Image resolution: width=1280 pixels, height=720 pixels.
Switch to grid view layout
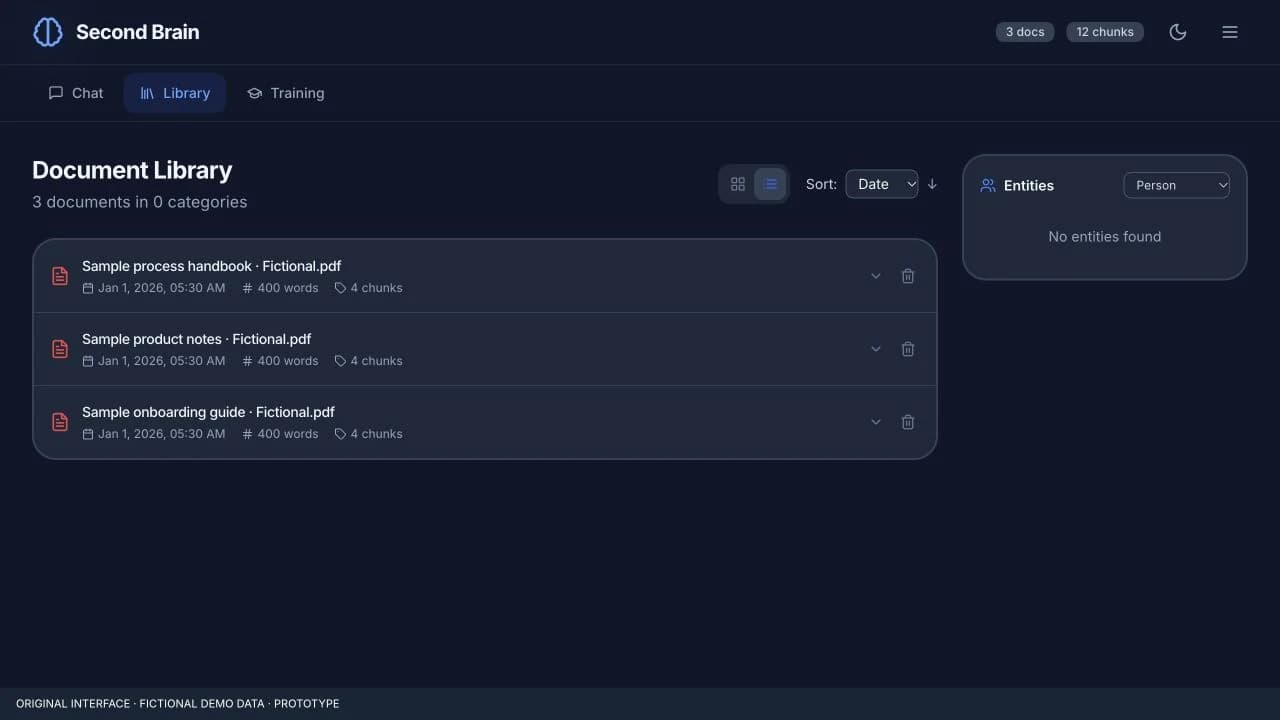tap(738, 184)
